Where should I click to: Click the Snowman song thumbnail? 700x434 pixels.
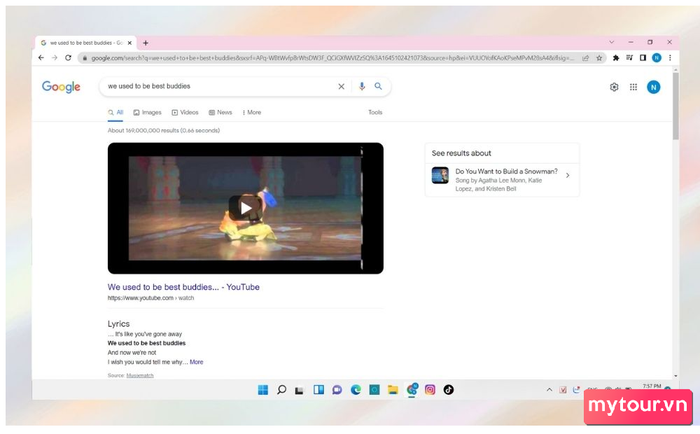pyautogui.click(x=440, y=175)
